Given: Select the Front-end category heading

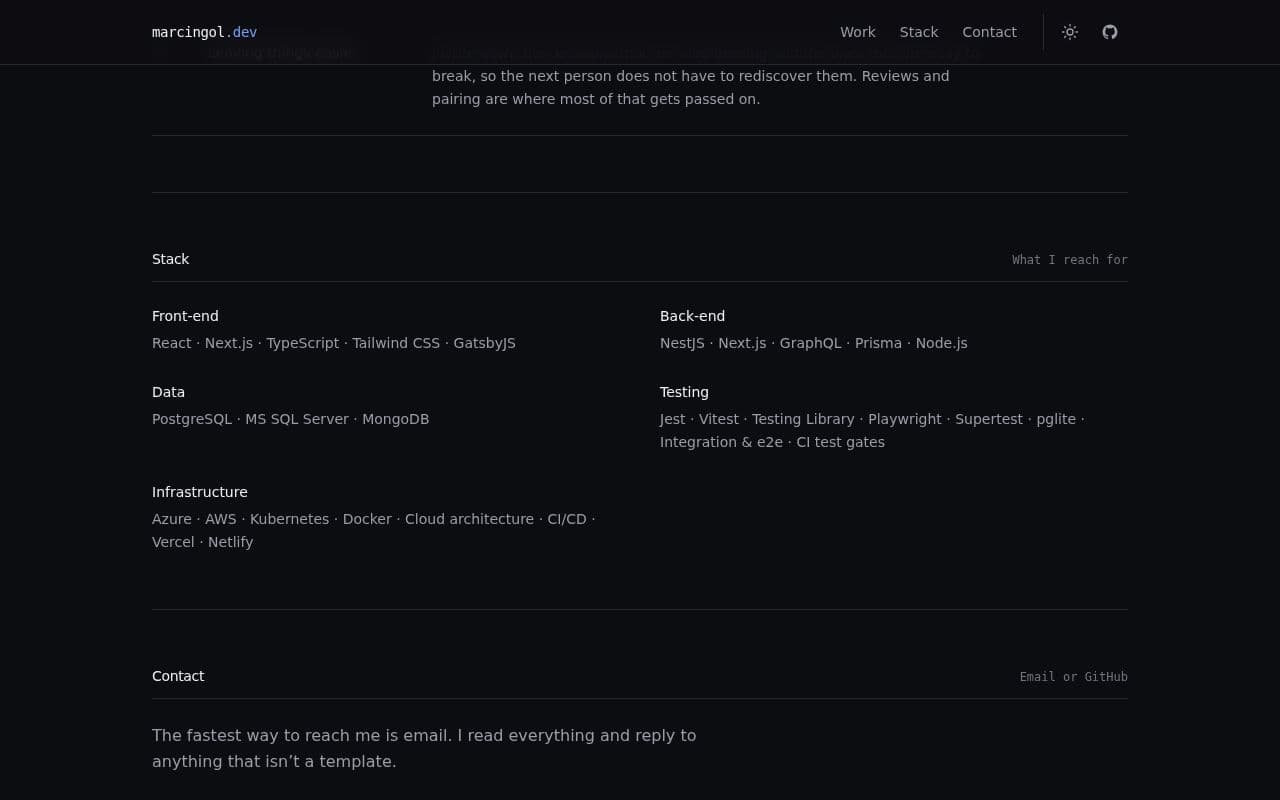Looking at the screenshot, I should 185,316.
